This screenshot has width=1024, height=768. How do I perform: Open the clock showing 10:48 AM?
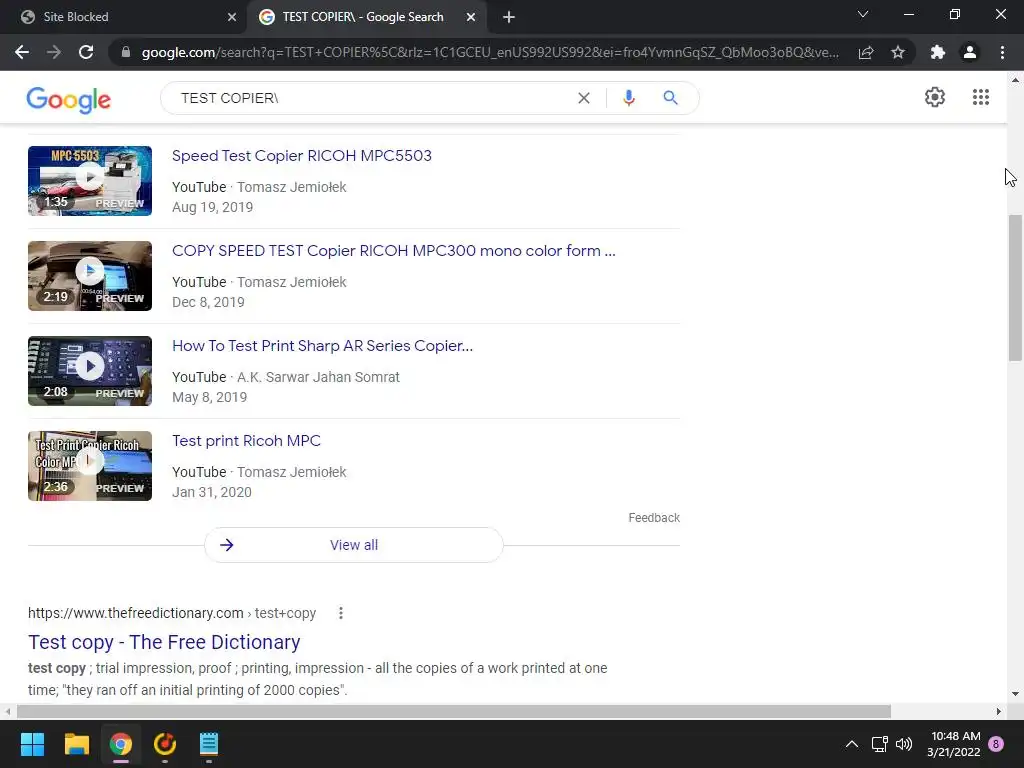coord(953,744)
